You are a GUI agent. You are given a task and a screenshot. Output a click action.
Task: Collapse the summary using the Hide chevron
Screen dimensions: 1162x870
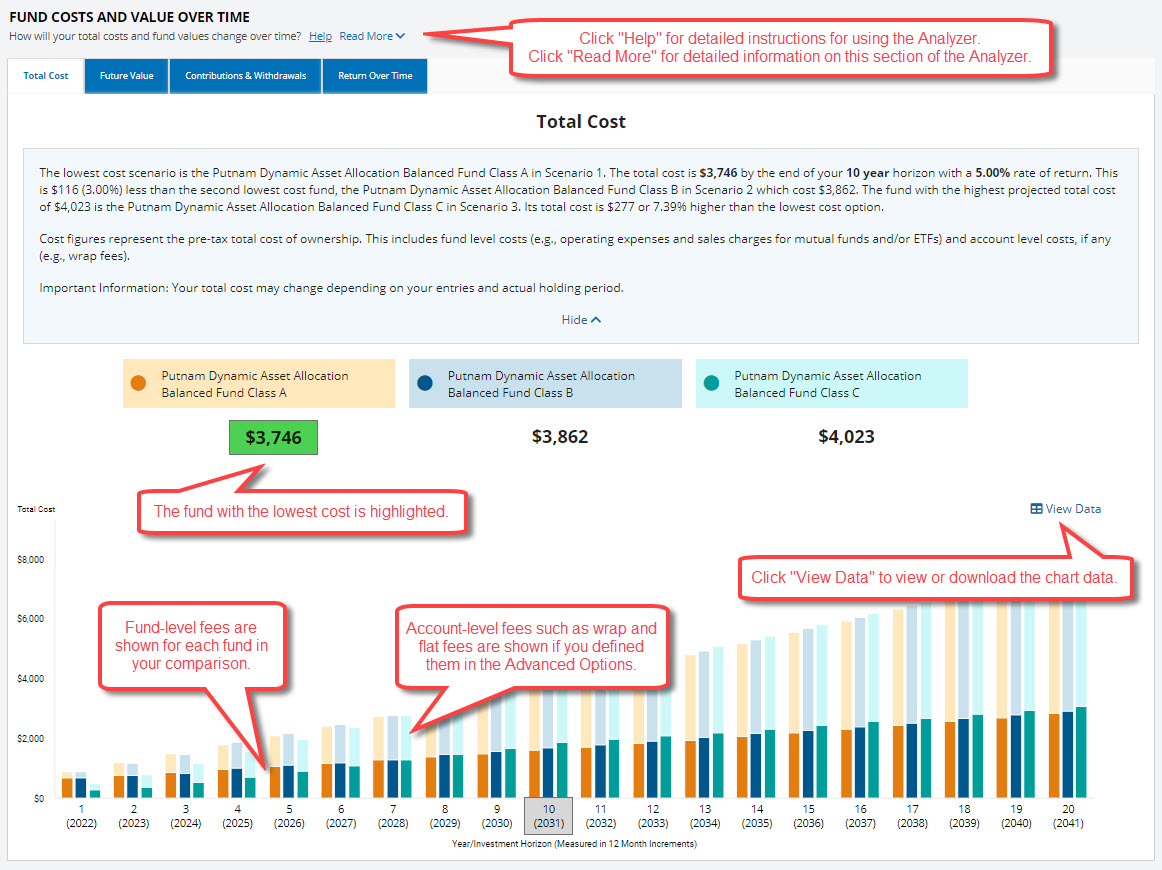click(x=581, y=319)
